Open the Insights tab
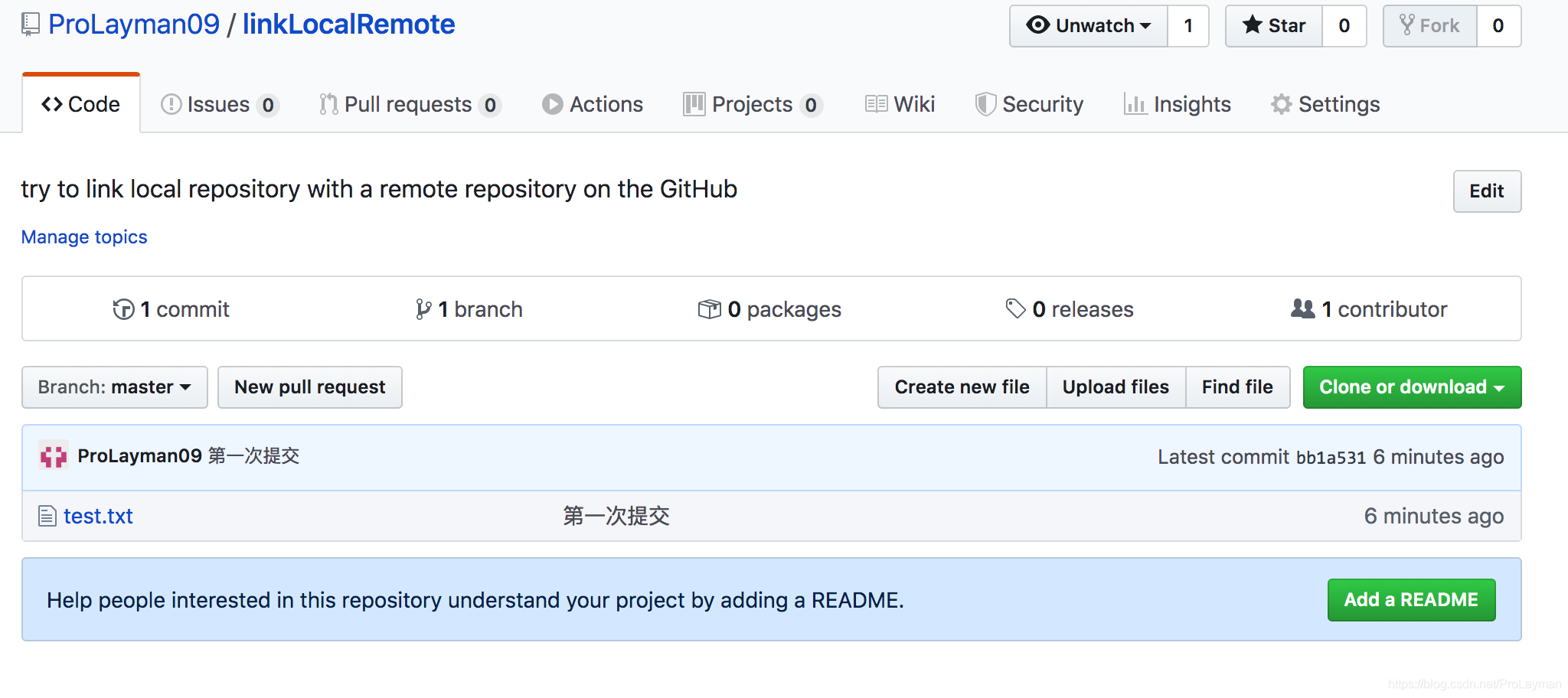Image resolution: width=1568 pixels, height=698 pixels. [1178, 104]
